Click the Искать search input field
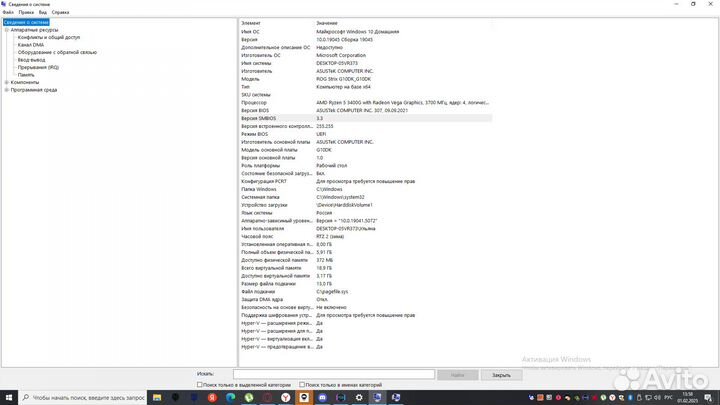 tap(333, 375)
